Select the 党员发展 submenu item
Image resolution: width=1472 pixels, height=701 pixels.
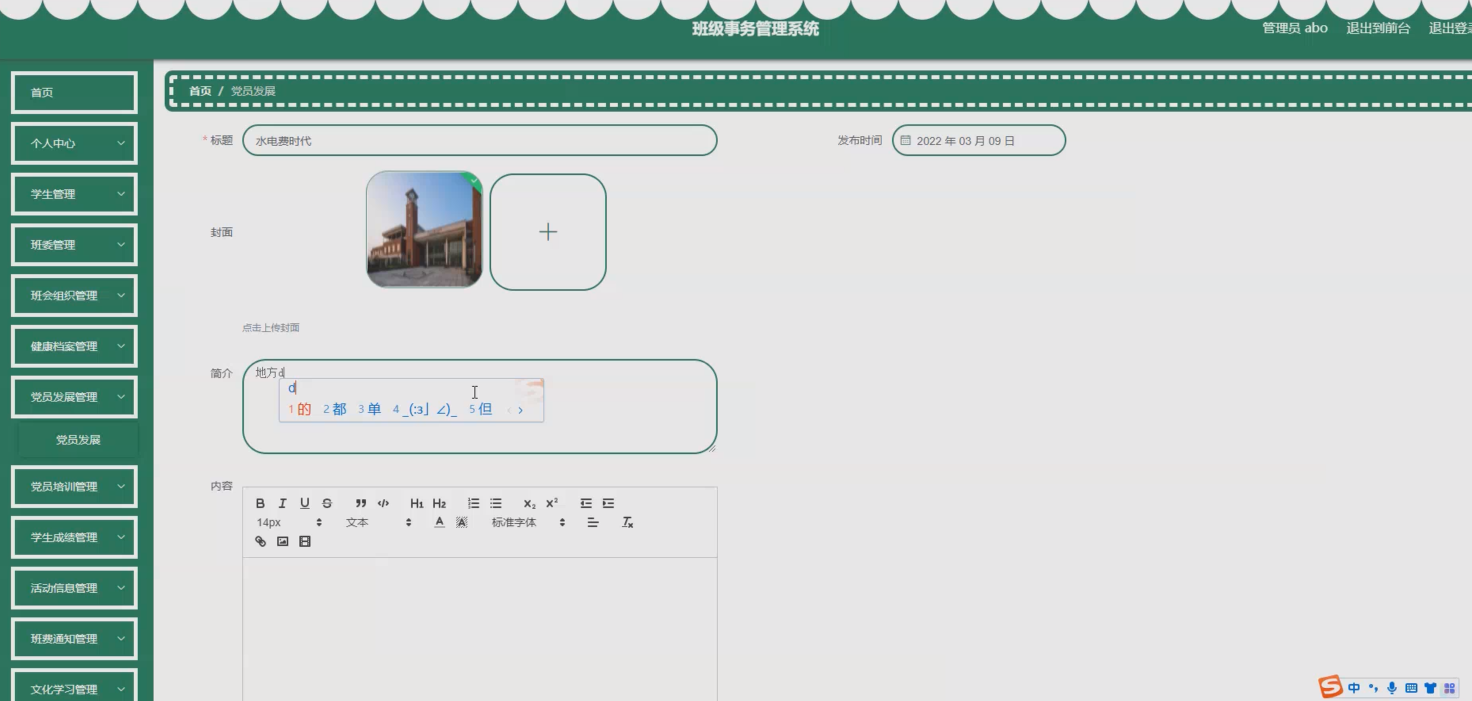click(x=78, y=440)
